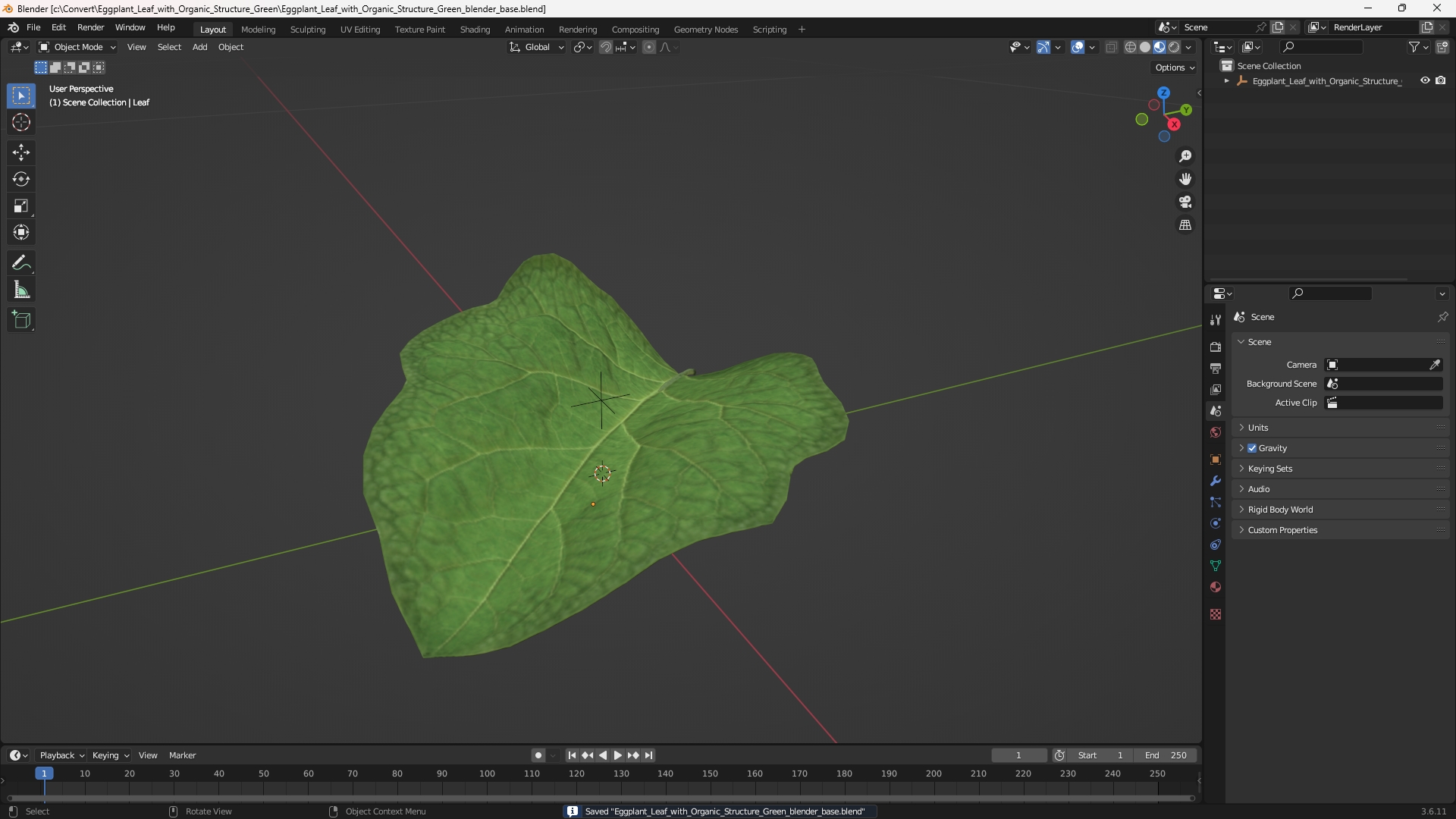
Task: Click the timeline frame 1 playhead marker
Action: (44, 773)
